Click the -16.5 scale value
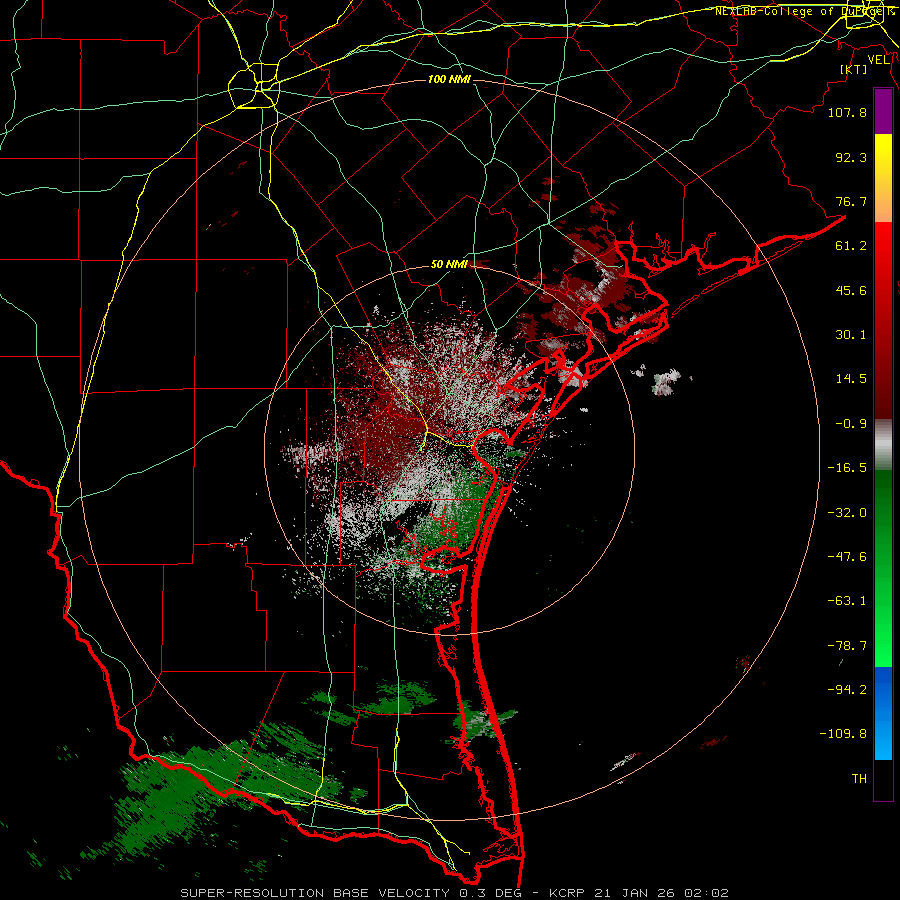This screenshot has width=900, height=900. pos(847,468)
